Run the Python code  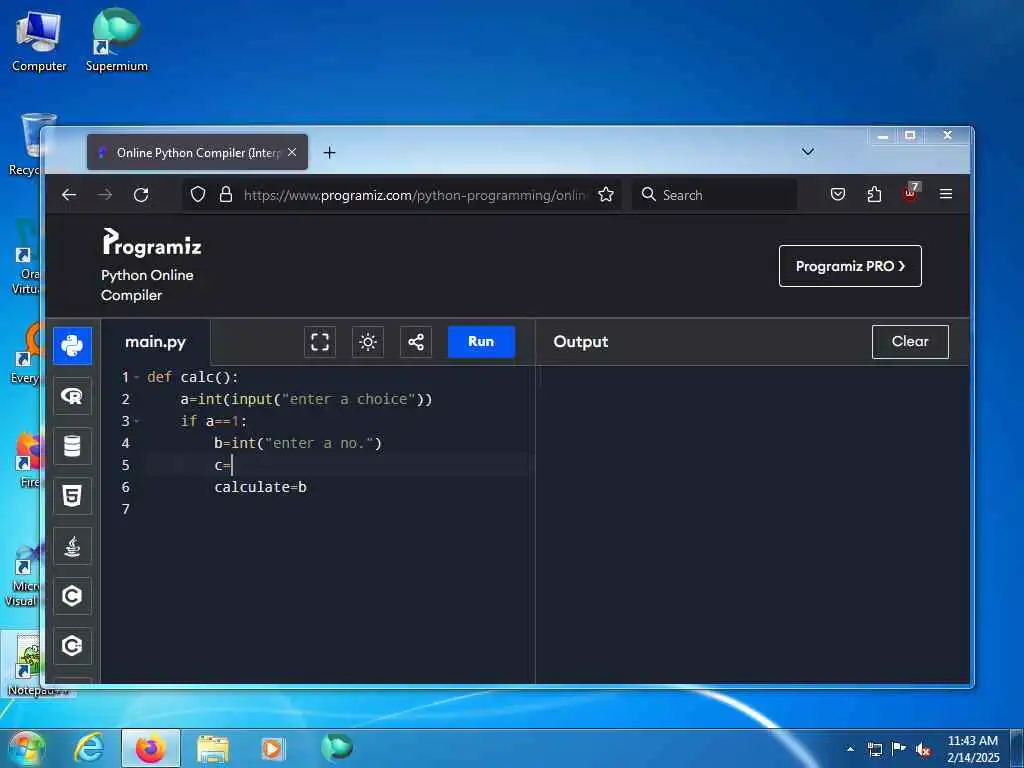point(481,342)
